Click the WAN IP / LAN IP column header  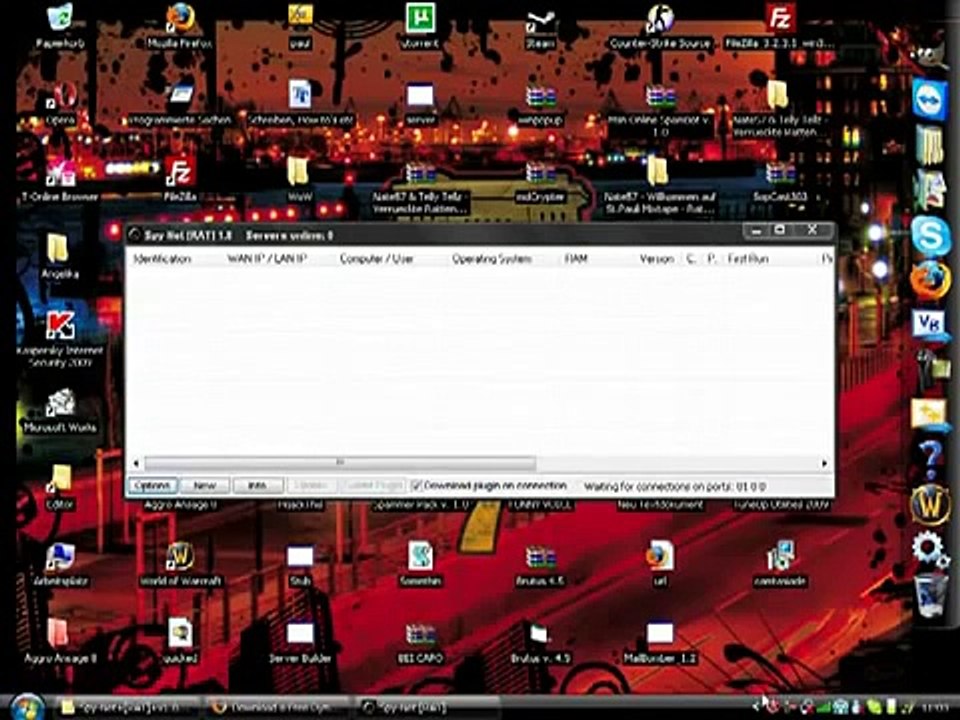point(267,259)
